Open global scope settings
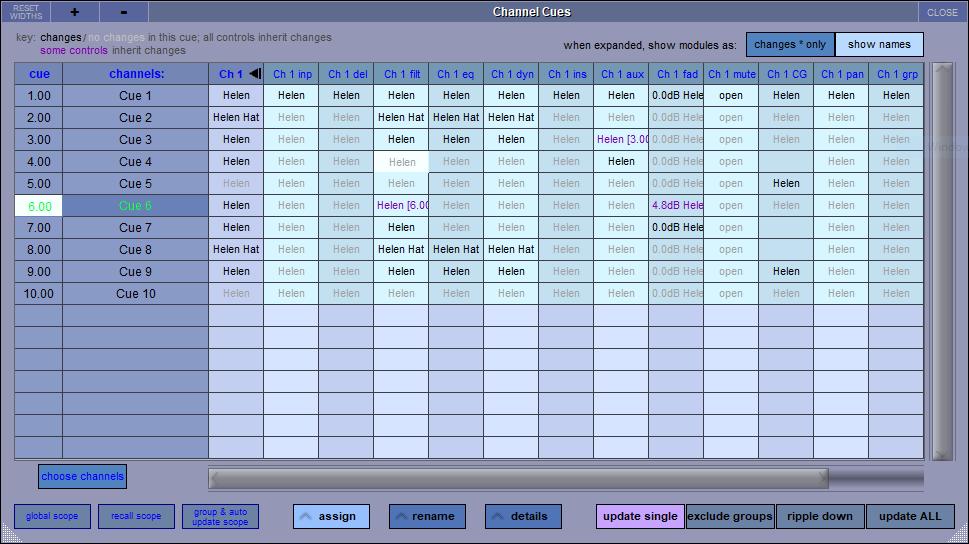Viewport: 969px width, 544px height. [x=52, y=516]
